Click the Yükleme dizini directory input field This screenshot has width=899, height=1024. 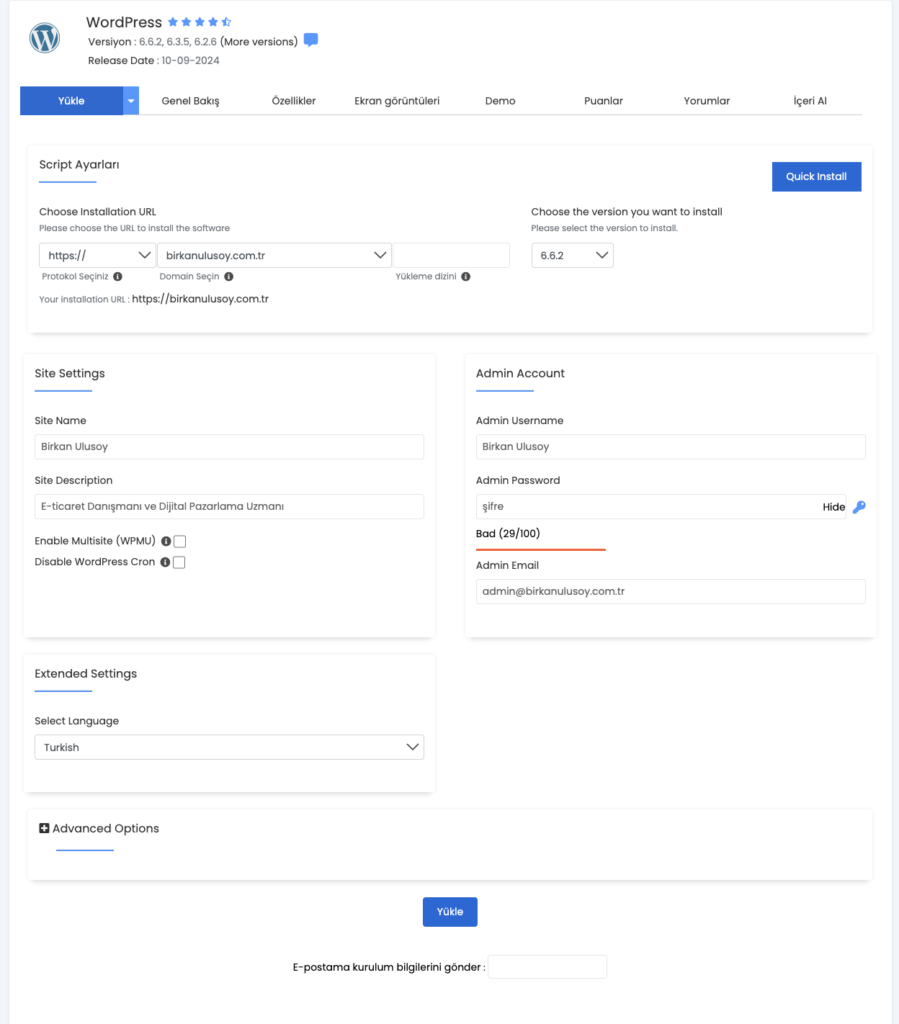tap(451, 255)
